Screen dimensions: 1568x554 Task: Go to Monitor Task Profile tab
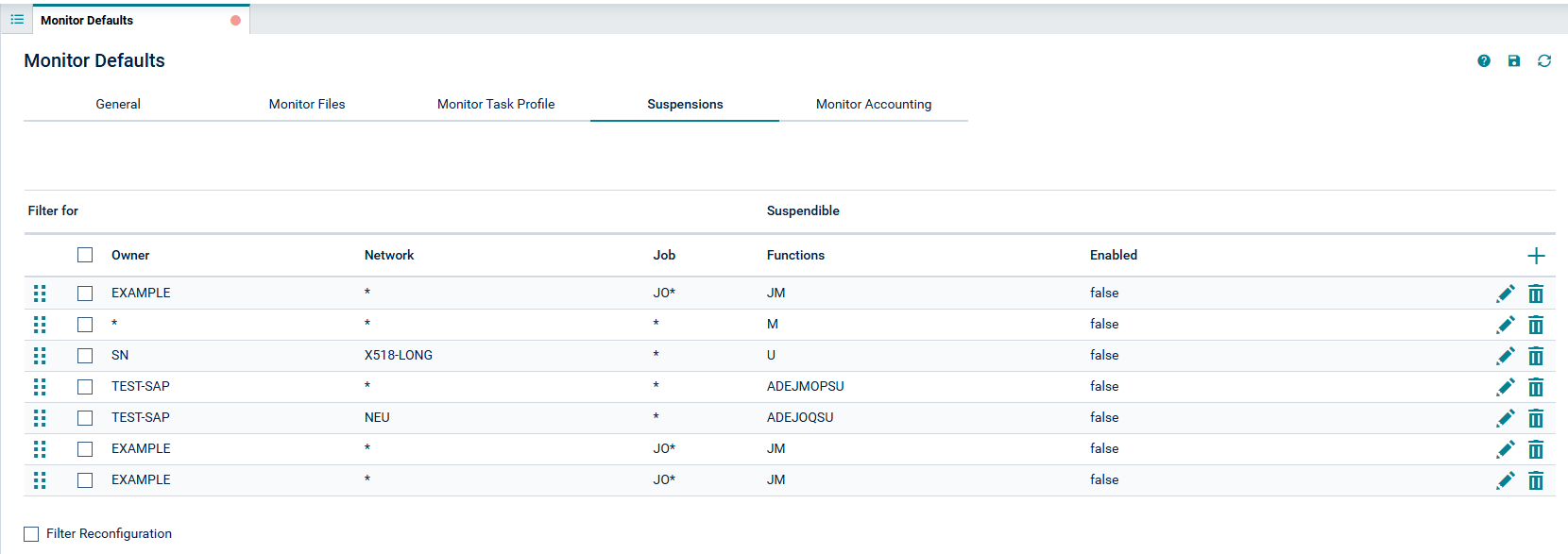pos(496,104)
